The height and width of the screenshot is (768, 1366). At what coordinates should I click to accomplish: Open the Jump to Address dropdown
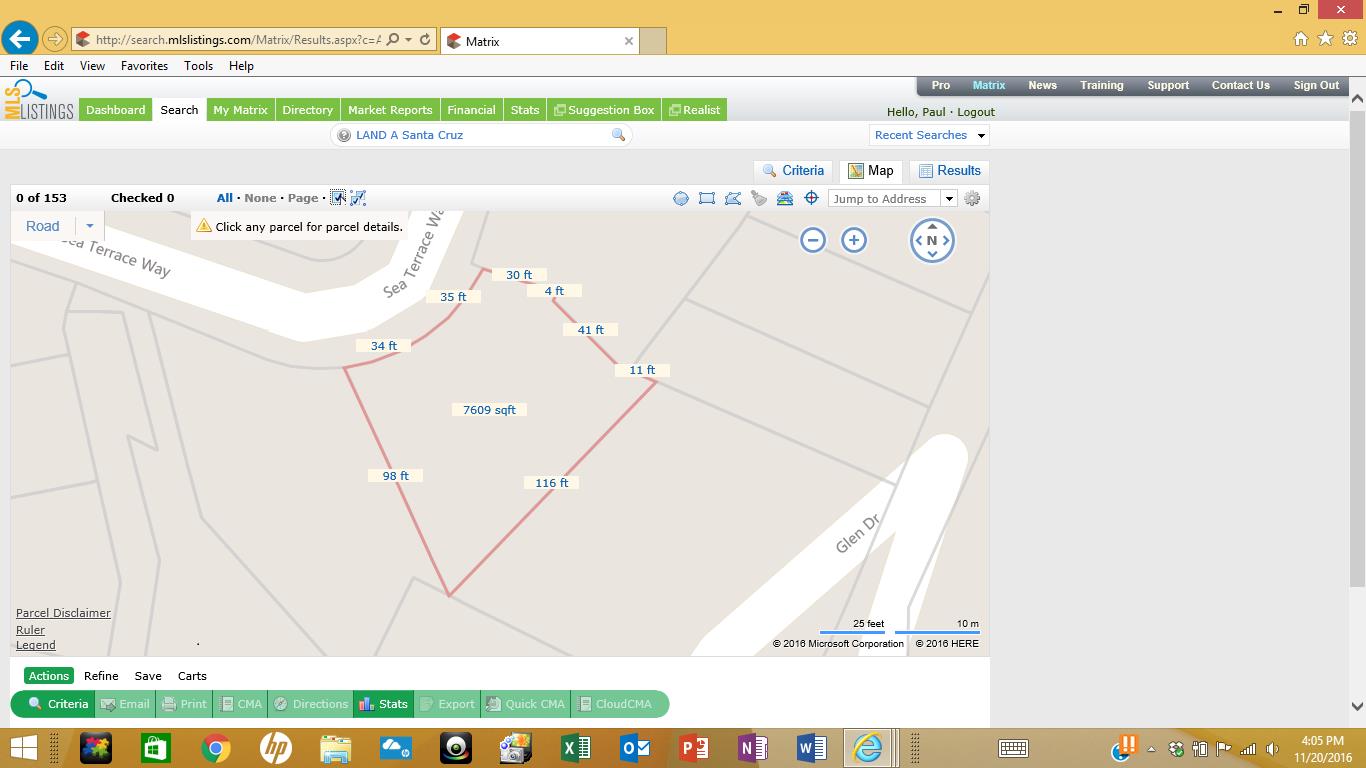pos(949,199)
